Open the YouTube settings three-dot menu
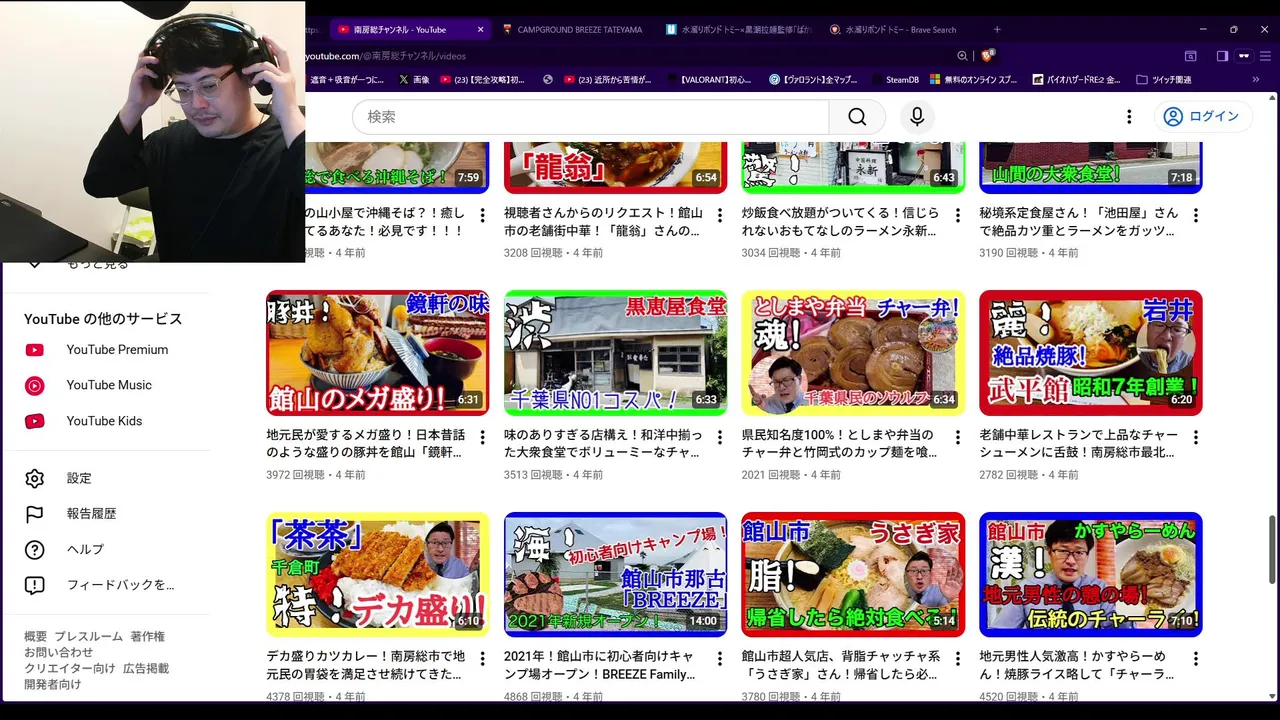 (x=1129, y=117)
